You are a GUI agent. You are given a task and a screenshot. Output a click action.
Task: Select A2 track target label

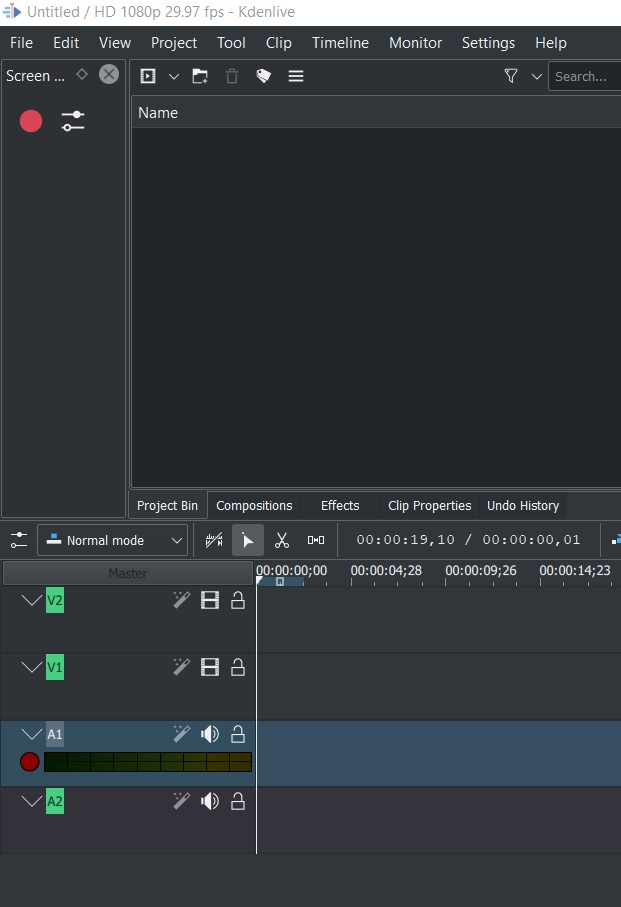click(55, 802)
